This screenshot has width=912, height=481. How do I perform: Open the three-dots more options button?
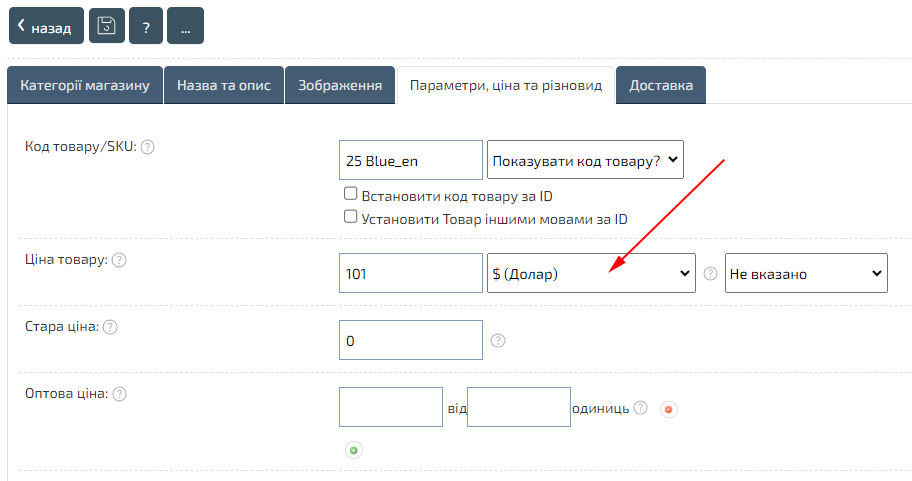pos(185,27)
